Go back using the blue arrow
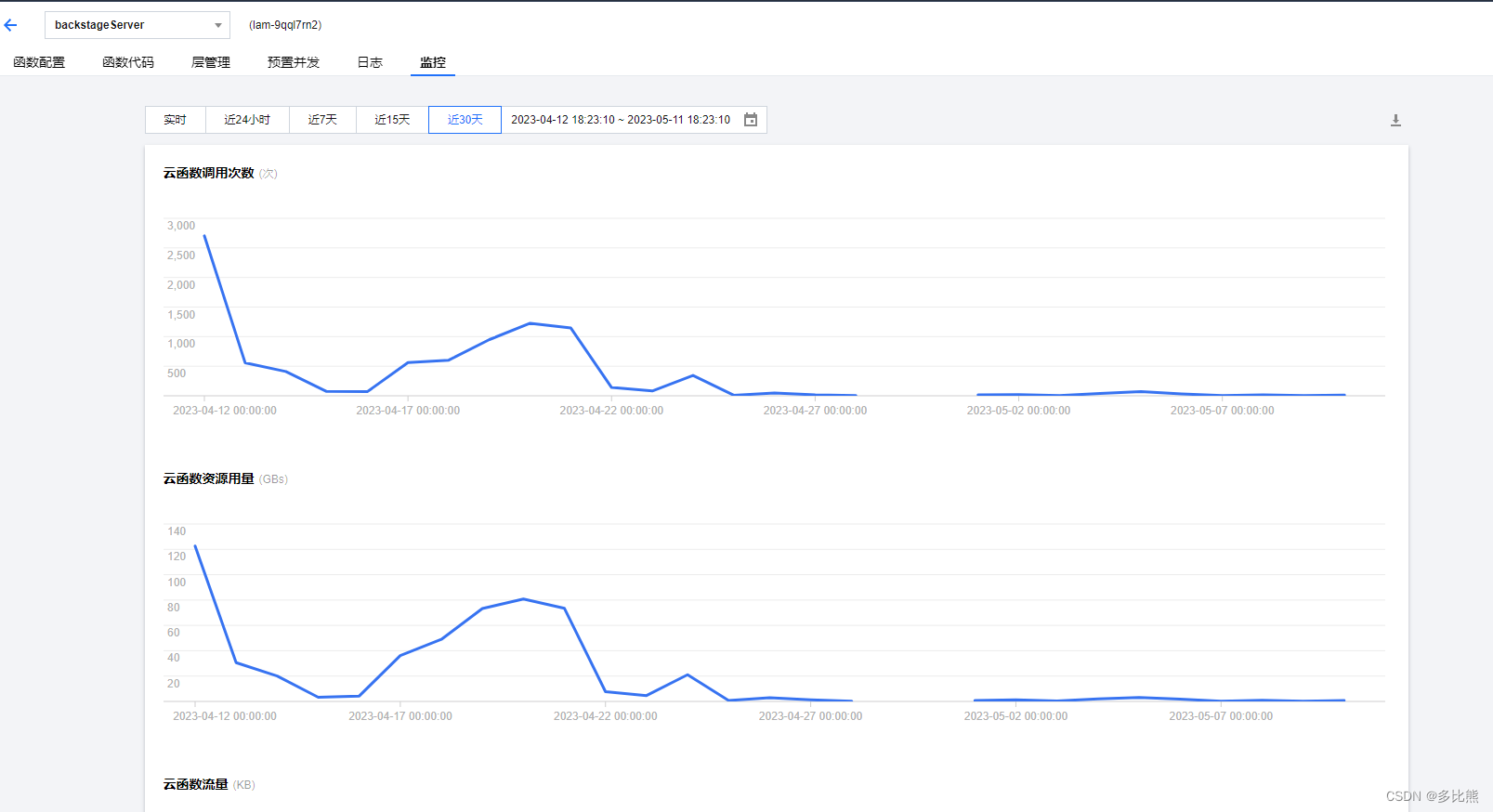Screen dimensions: 1493x812 [x=11, y=25]
